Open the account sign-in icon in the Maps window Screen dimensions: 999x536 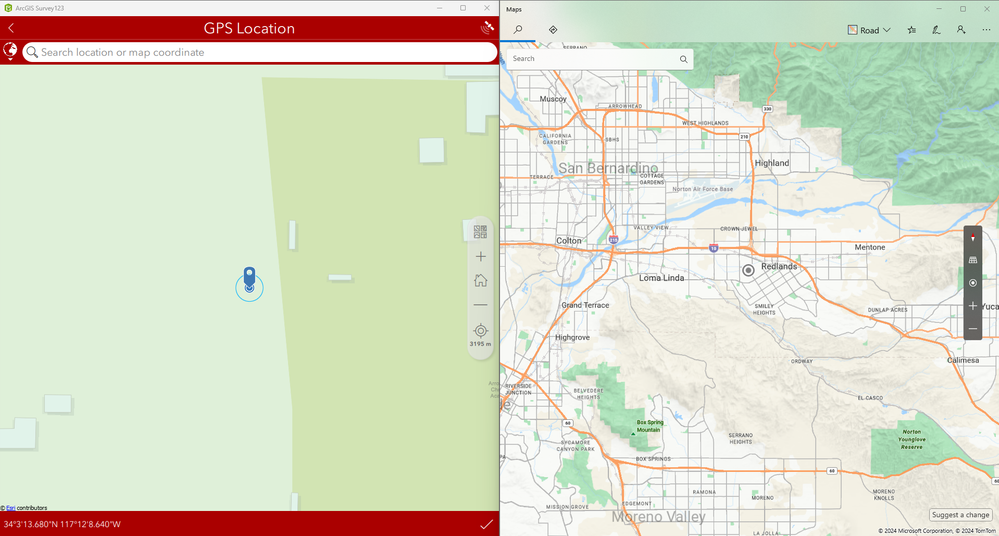[961, 30]
